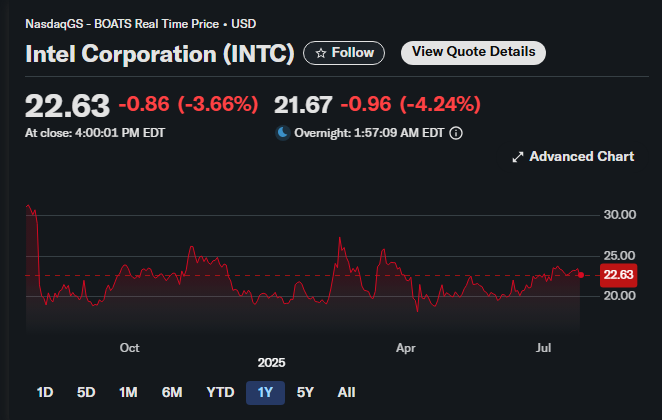Click the overnight info icon
Image resolution: width=662 pixels, height=420 pixels.
click(x=456, y=133)
